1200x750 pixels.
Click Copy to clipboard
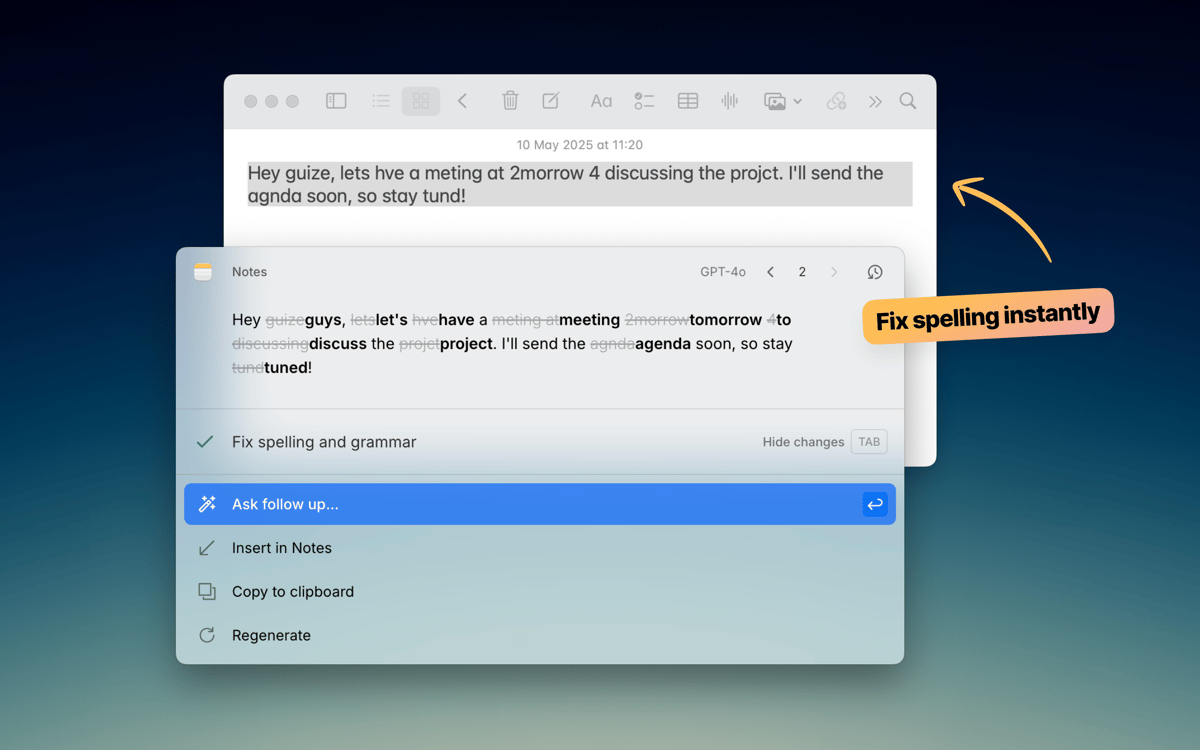tap(293, 592)
